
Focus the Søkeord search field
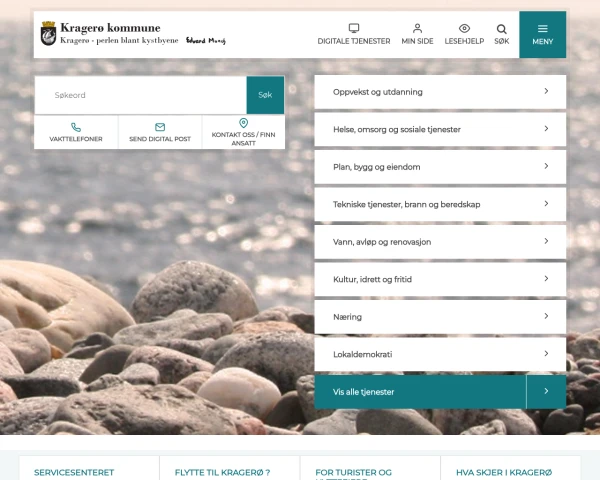click(x=140, y=95)
